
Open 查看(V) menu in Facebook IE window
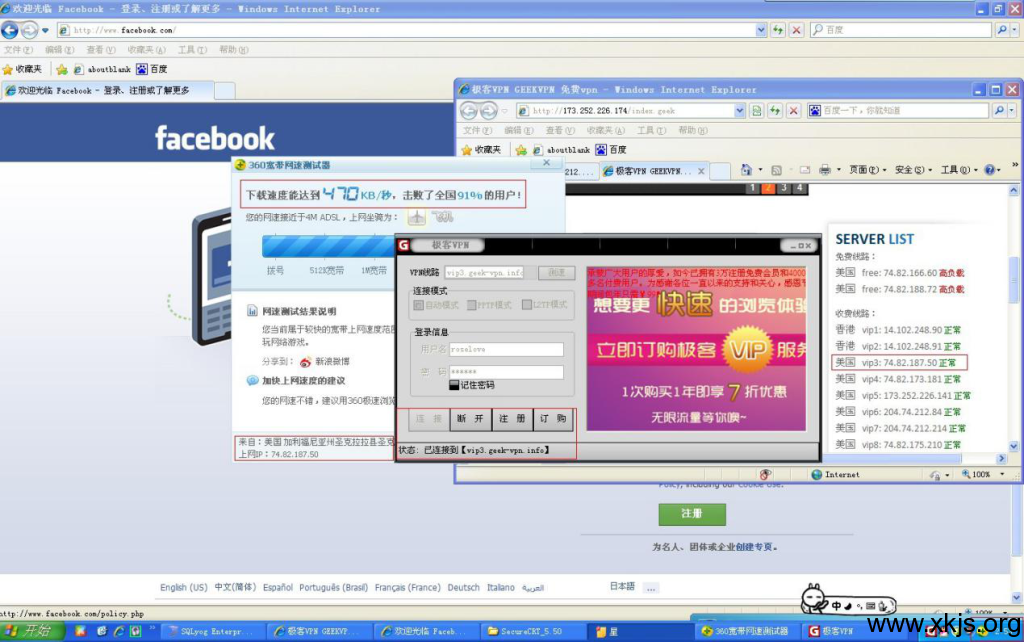tap(101, 50)
